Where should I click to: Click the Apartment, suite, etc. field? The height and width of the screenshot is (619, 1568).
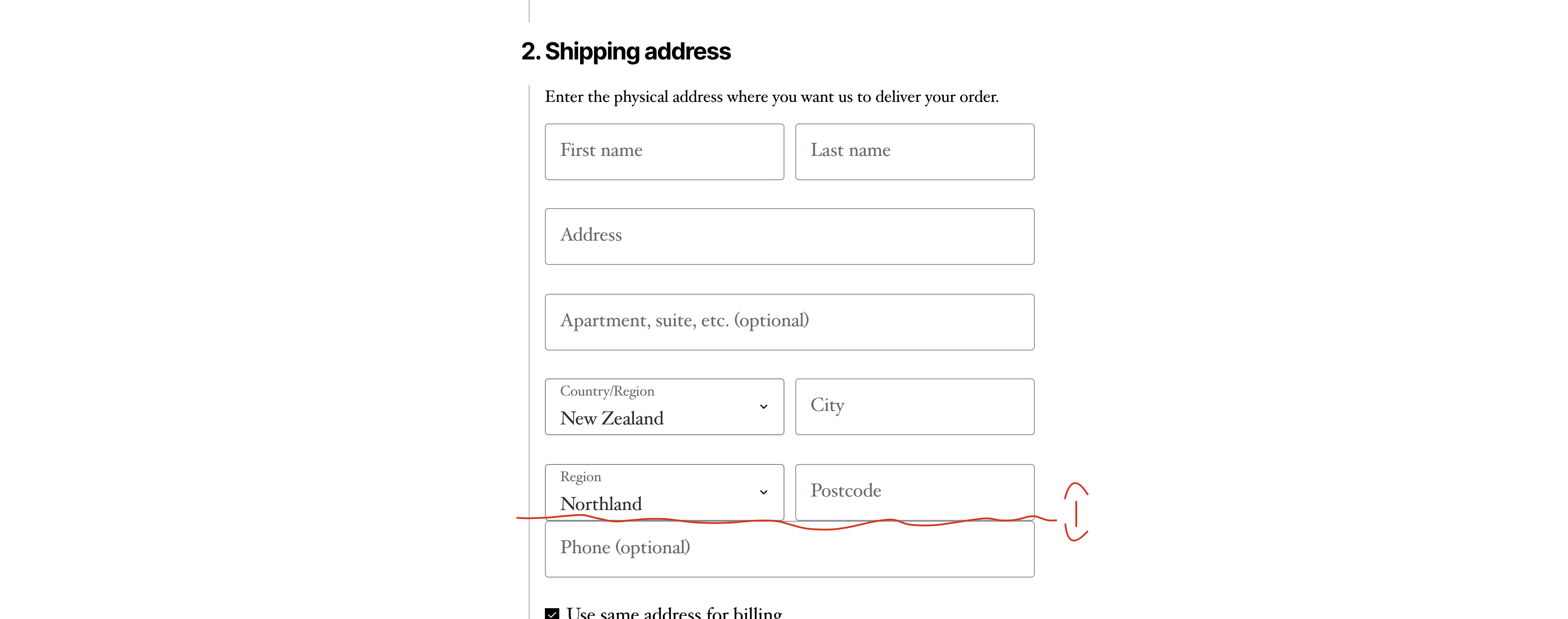(x=789, y=322)
